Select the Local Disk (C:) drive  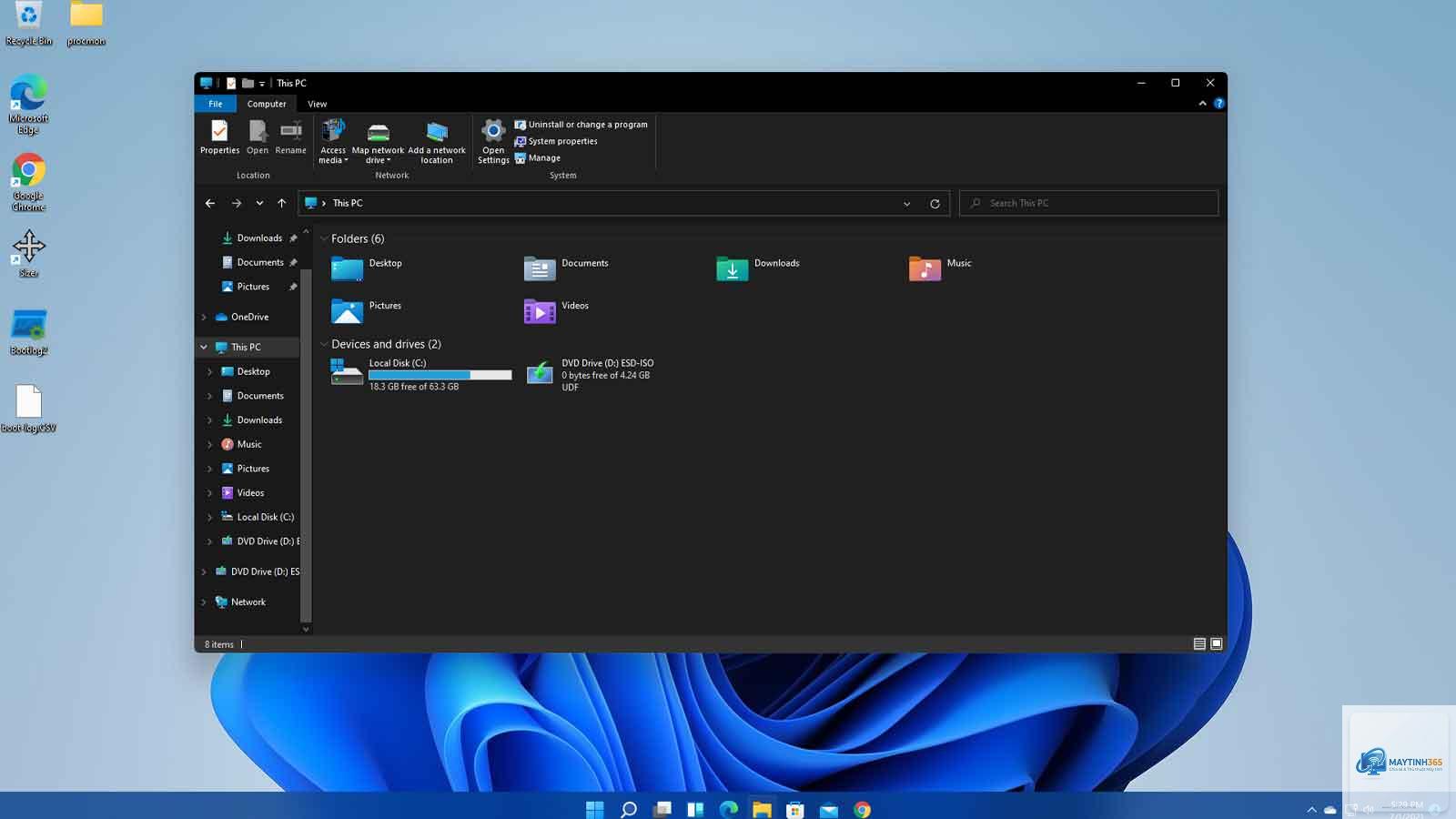(x=421, y=375)
